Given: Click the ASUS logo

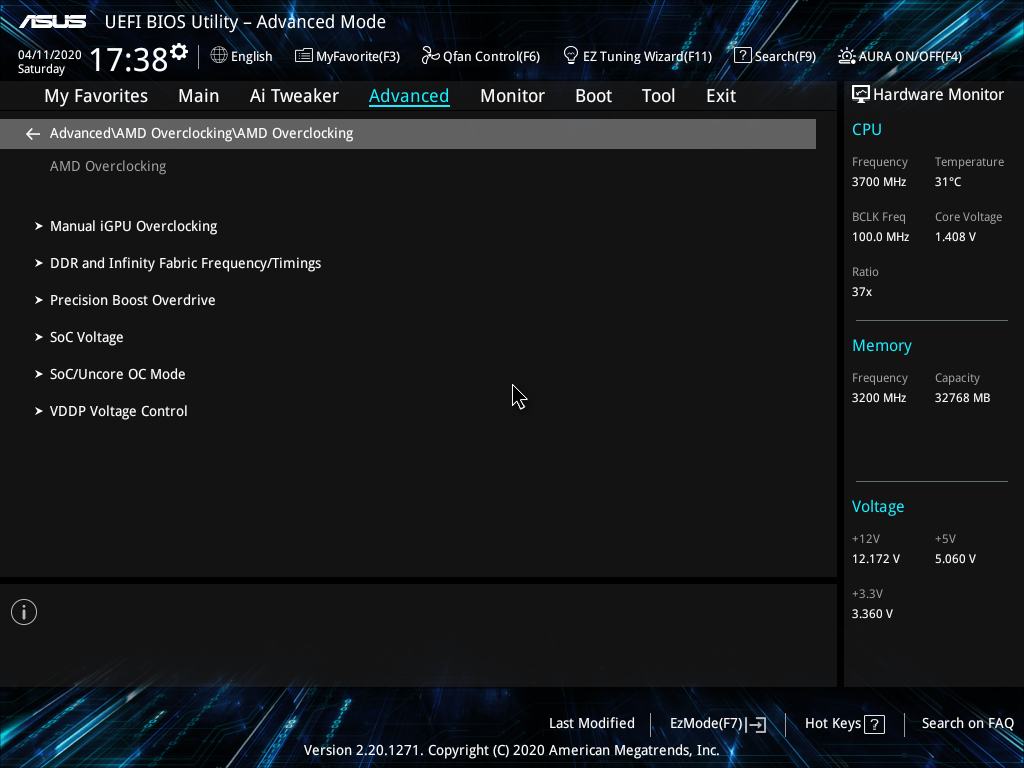Looking at the screenshot, I should [x=52, y=22].
